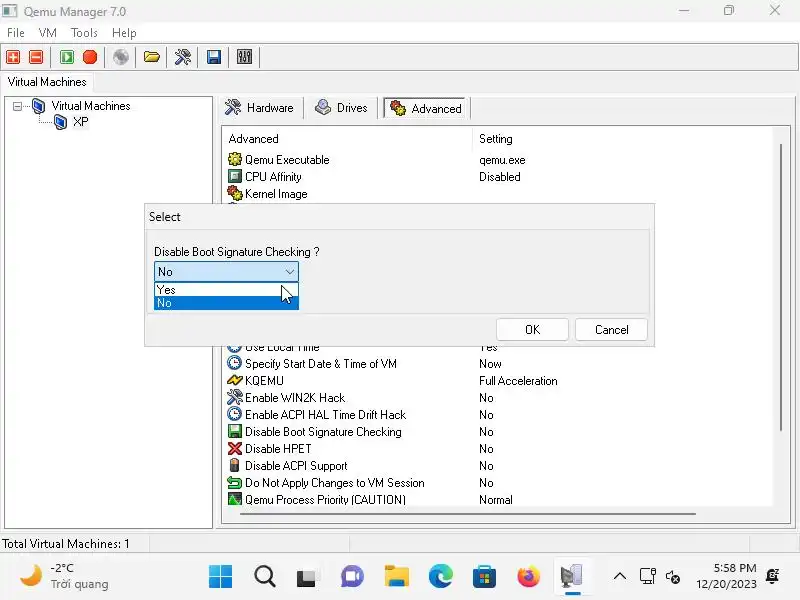The image size is (800, 600).
Task: Switch to the Drives tab
Action: 341,108
